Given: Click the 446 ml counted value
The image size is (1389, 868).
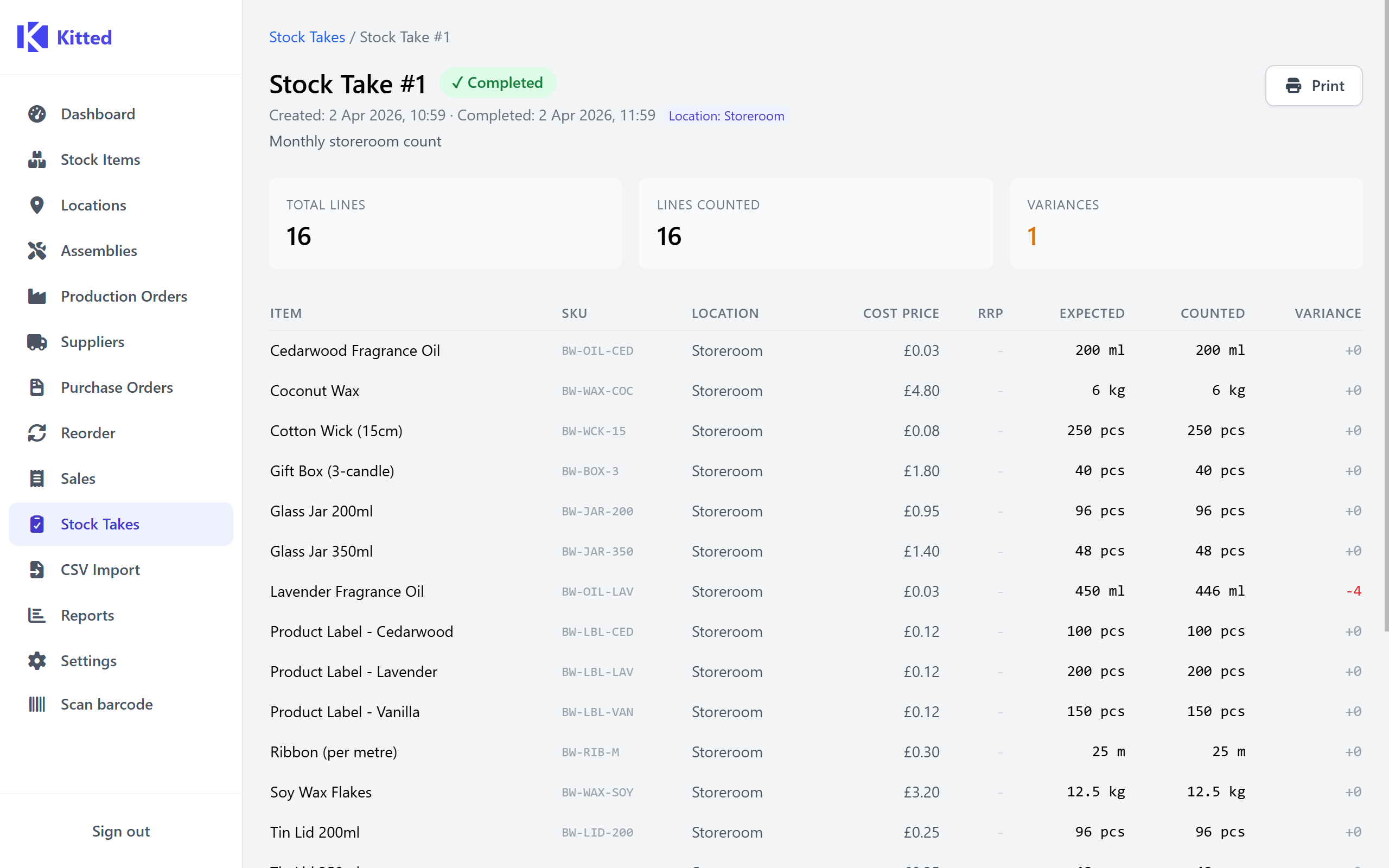Looking at the screenshot, I should [x=1220, y=591].
